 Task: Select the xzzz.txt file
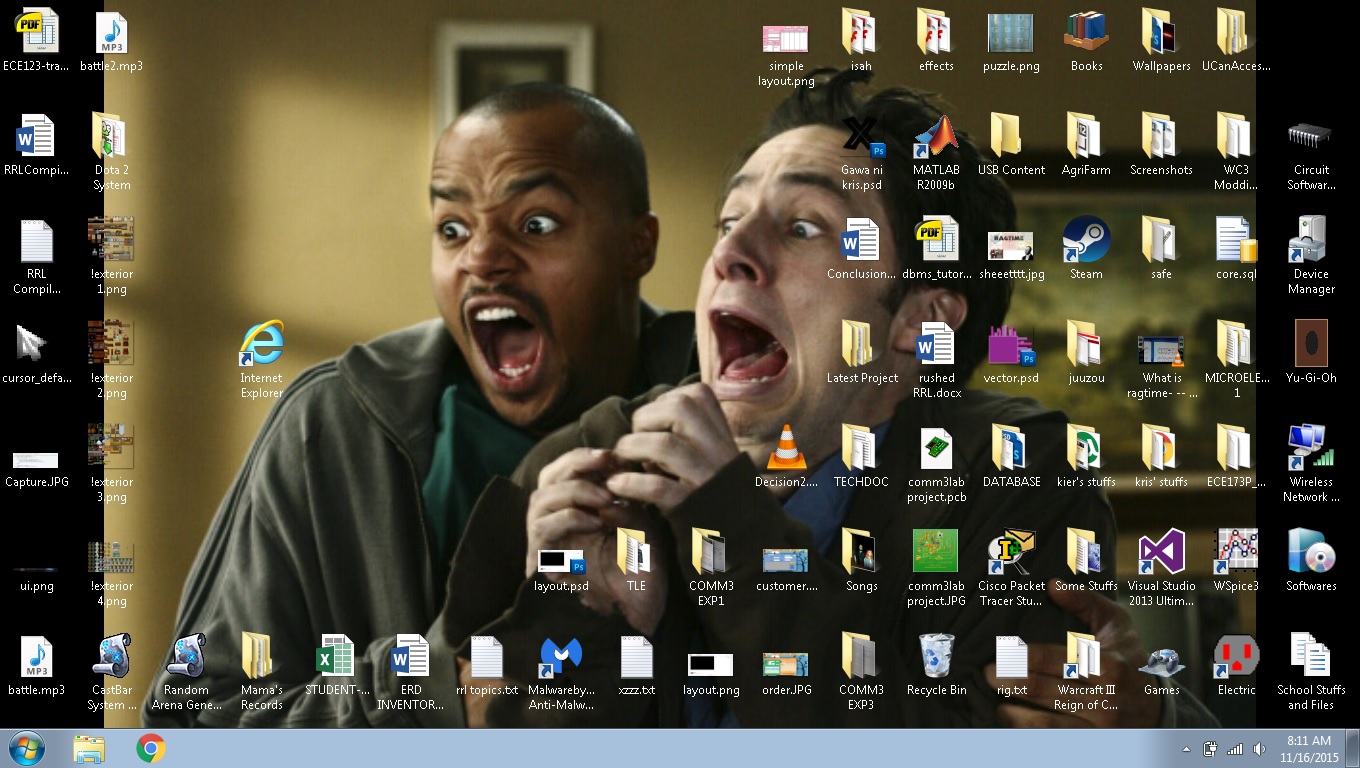[636, 657]
